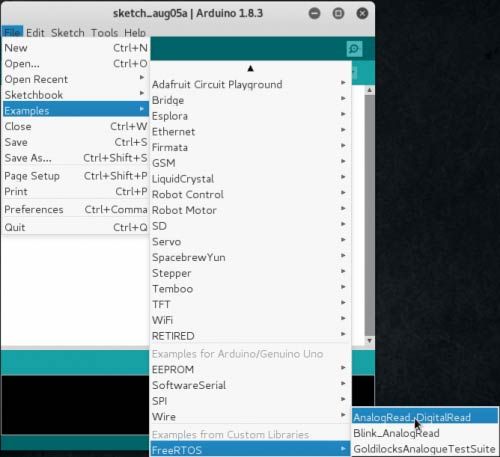Expand the Servo examples submenu
Viewport: 500px width, 457px height.
pyautogui.click(x=250, y=241)
